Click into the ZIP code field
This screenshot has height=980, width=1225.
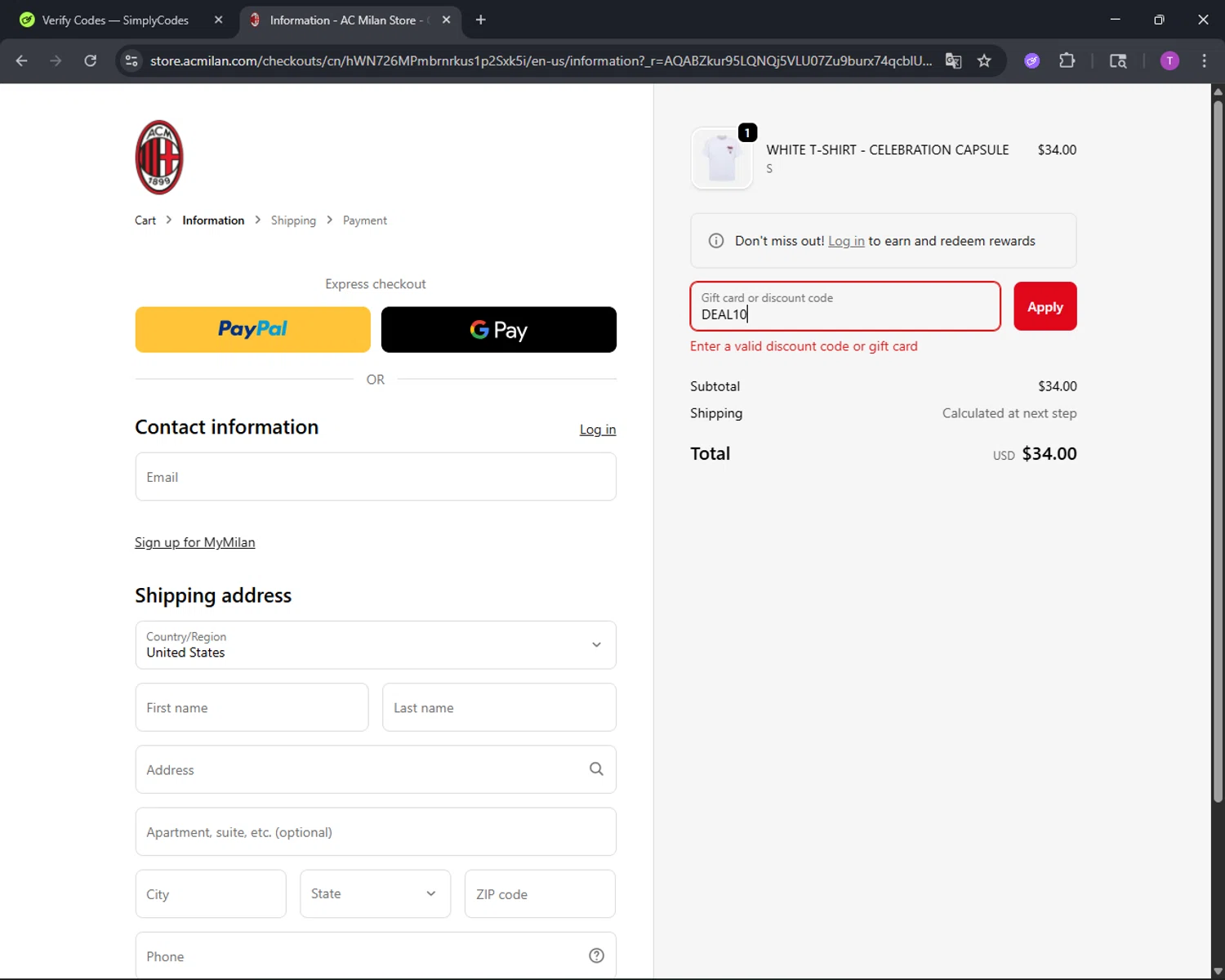540,893
